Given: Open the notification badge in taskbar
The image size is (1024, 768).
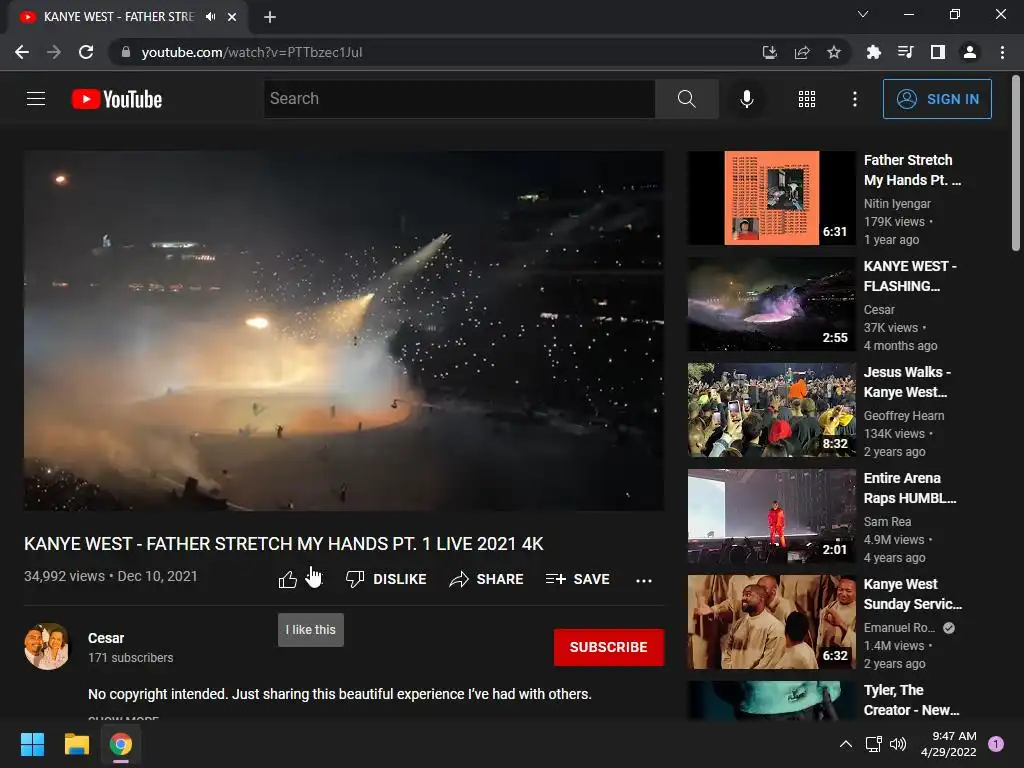Looking at the screenshot, I should click(x=996, y=743).
